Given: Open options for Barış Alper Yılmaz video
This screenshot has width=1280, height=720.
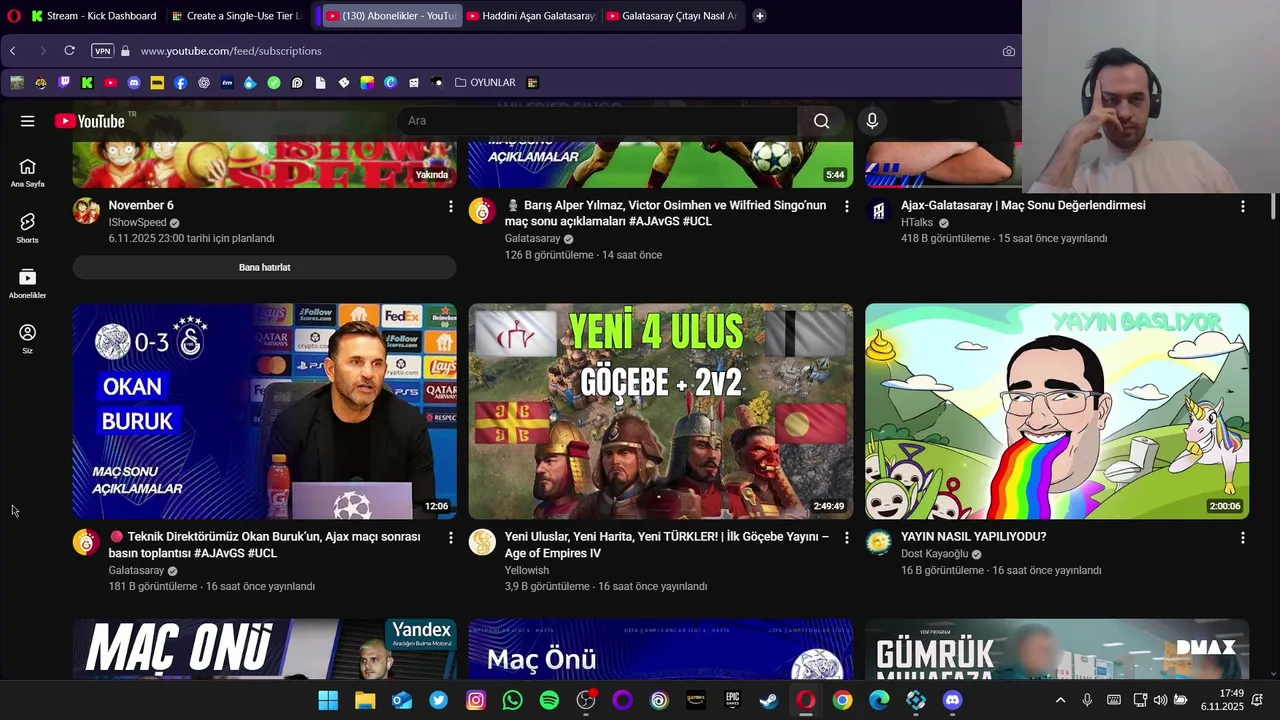Looking at the screenshot, I should pos(846,206).
